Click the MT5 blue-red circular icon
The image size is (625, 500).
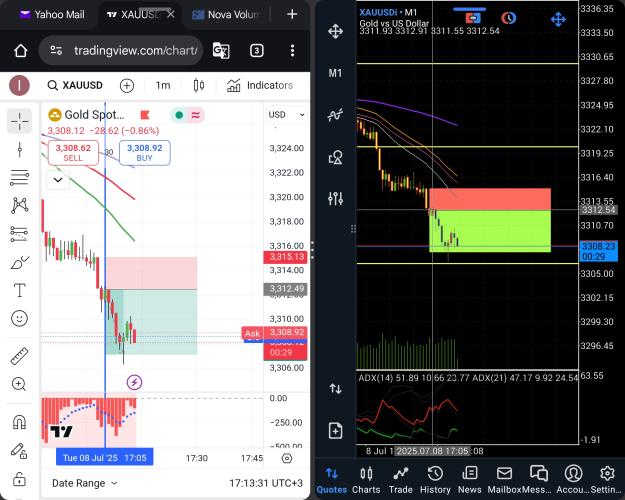(508, 18)
